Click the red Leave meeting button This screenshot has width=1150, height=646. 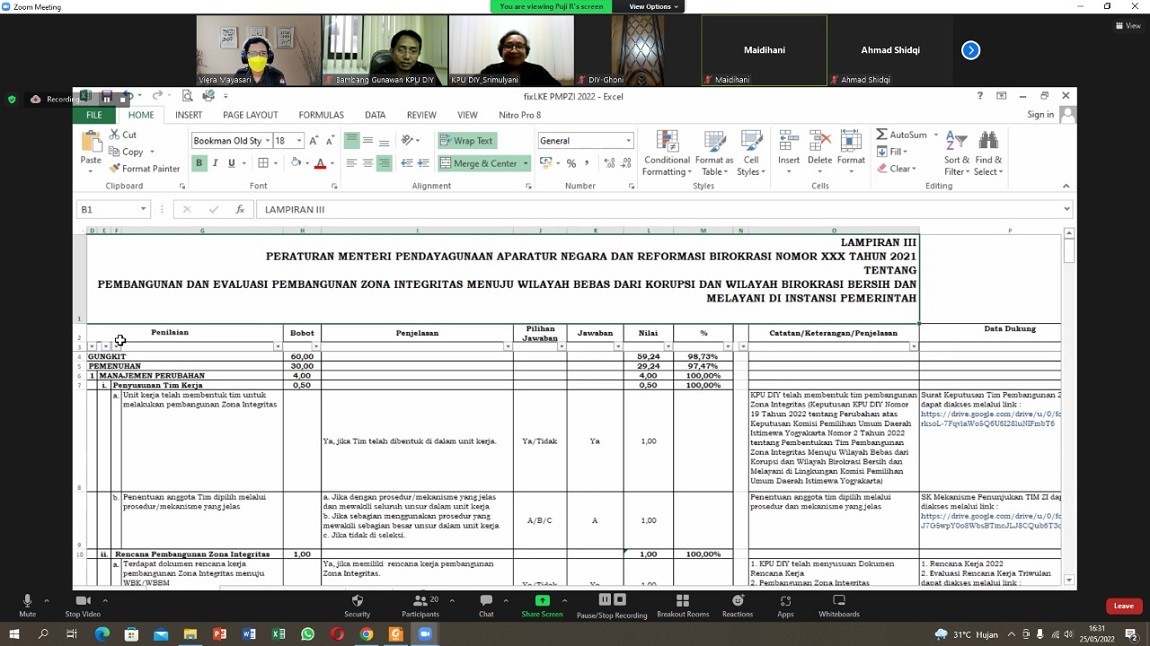tap(1124, 606)
